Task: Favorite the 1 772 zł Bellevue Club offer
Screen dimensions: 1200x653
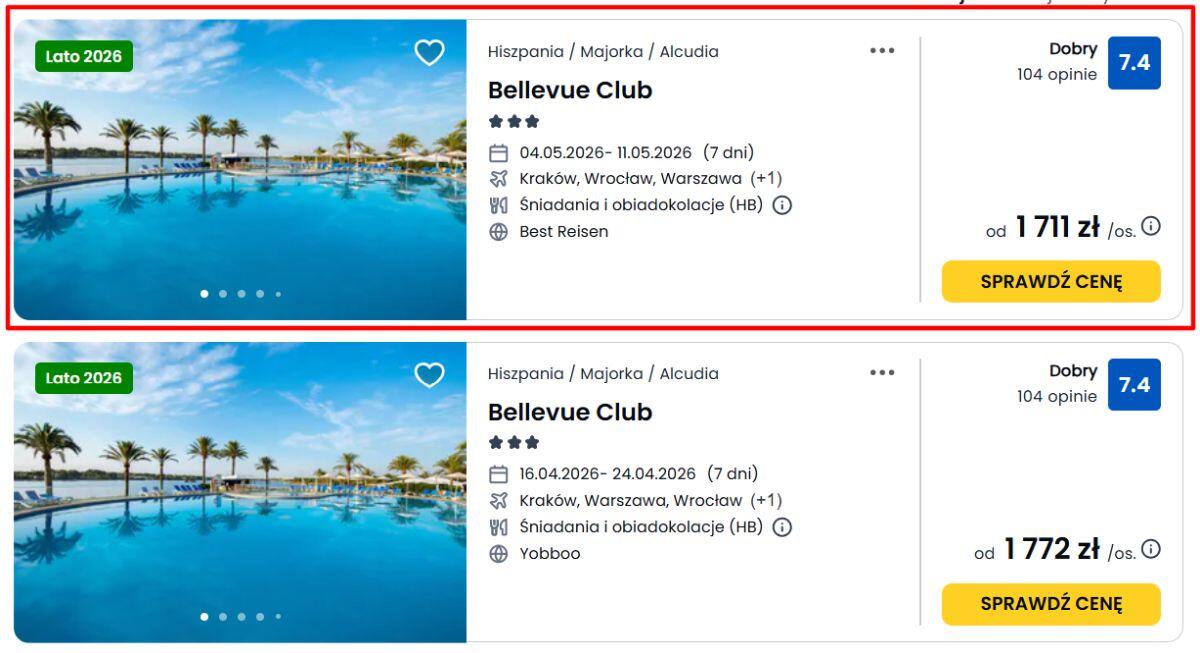Action: pyautogui.click(x=429, y=375)
